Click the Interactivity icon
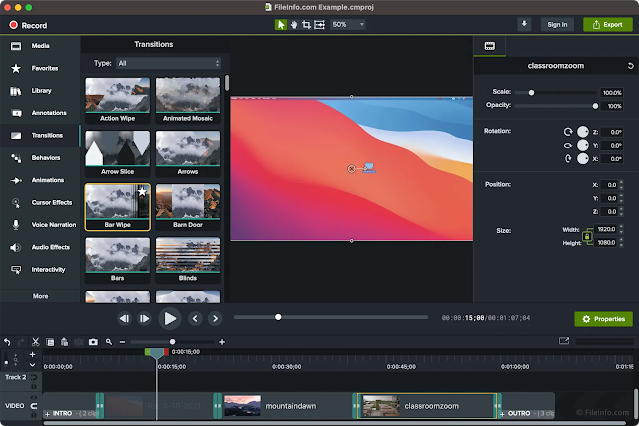 [16, 269]
